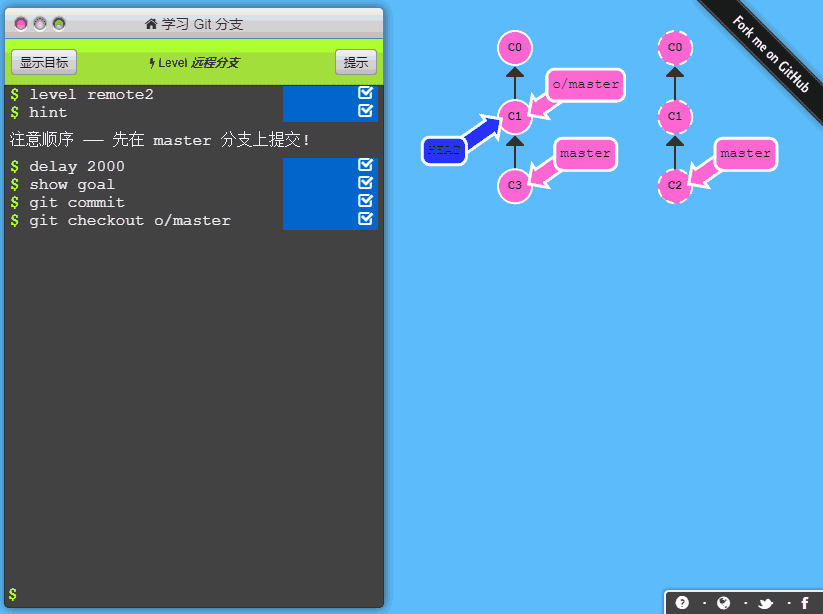This screenshot has width=823, height=614.
Task: Click the pink close window dot
Action: coord(21,24)
